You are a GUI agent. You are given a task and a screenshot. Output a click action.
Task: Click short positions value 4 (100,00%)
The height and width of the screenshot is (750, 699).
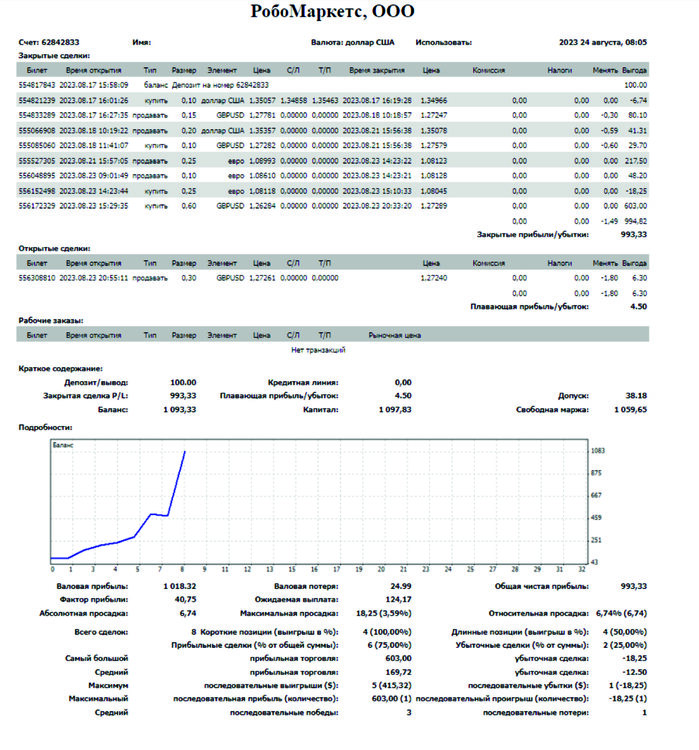(x=387, y=632)
